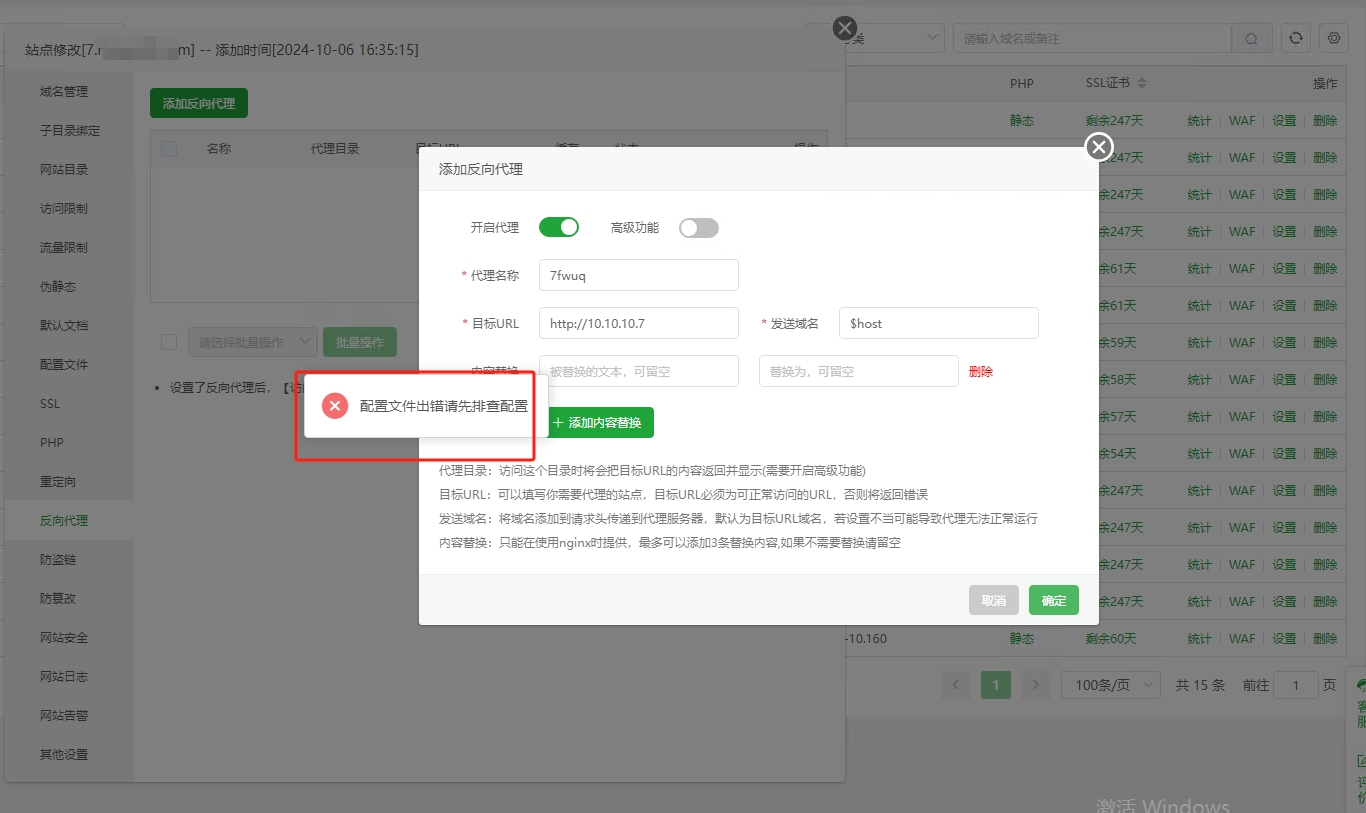Click the 共 15 条 total count text
This screenshot has width=1366, height=813.
click(x=1200, y=685)
